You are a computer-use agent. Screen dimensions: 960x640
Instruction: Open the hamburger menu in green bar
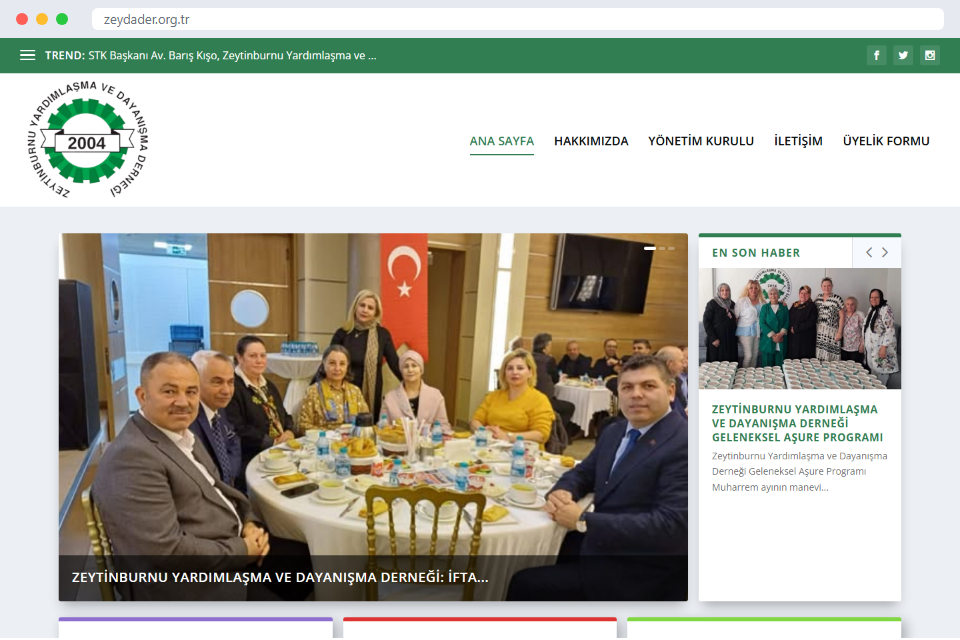coord(27,55)
